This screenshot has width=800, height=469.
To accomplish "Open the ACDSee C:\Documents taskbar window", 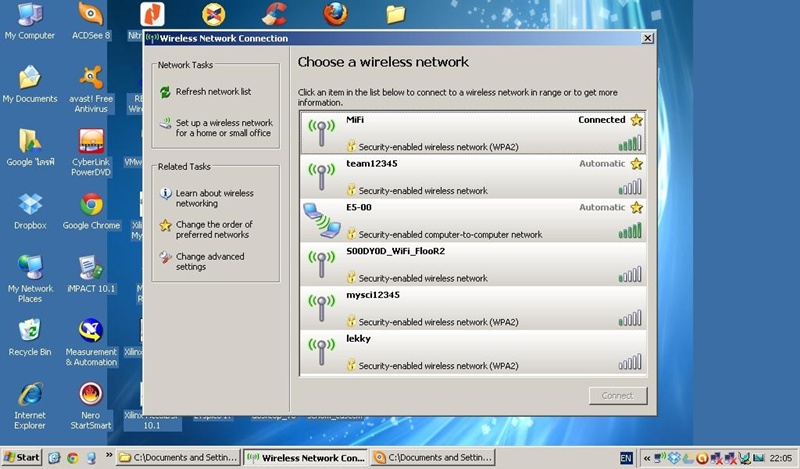I will [433, 457].
